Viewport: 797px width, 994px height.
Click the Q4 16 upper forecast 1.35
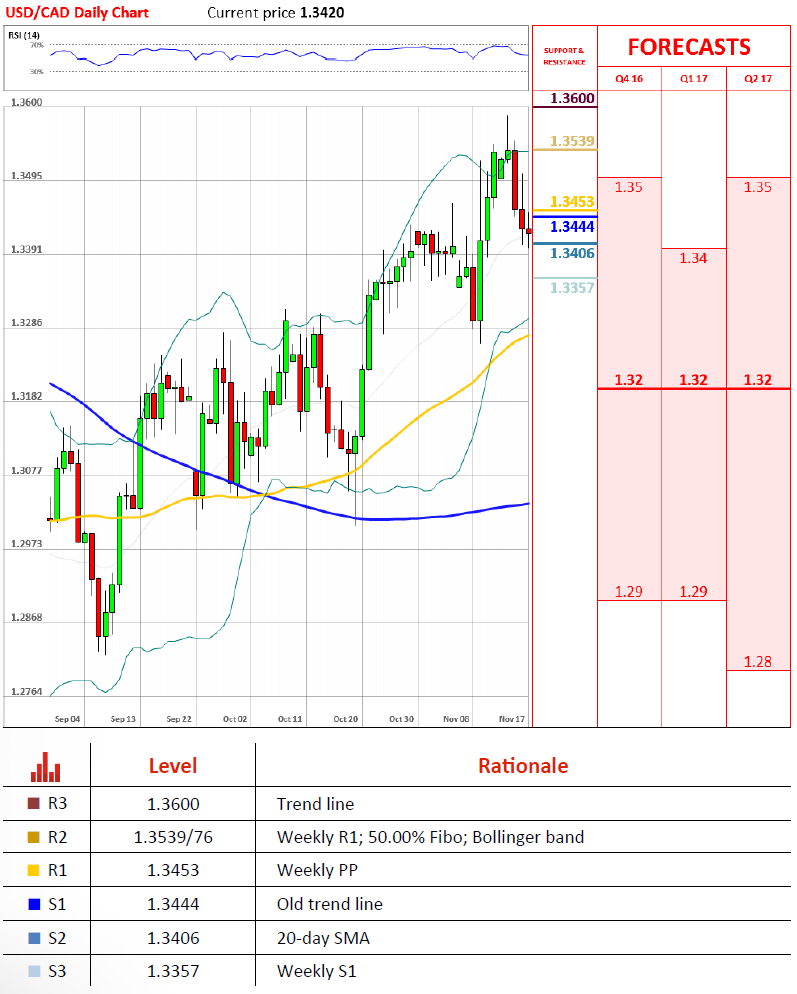[x=628, y=187]
